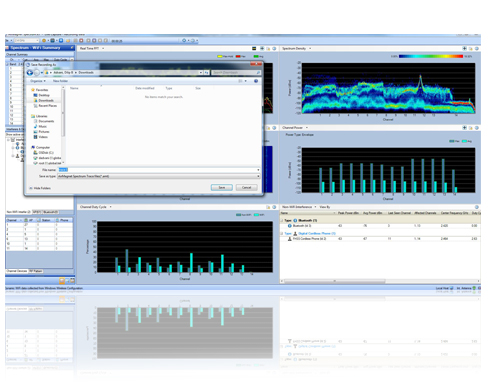Screen dimensions: 488x385
Task: Select Documents under Libraries
Action: (x=46, y=121)
